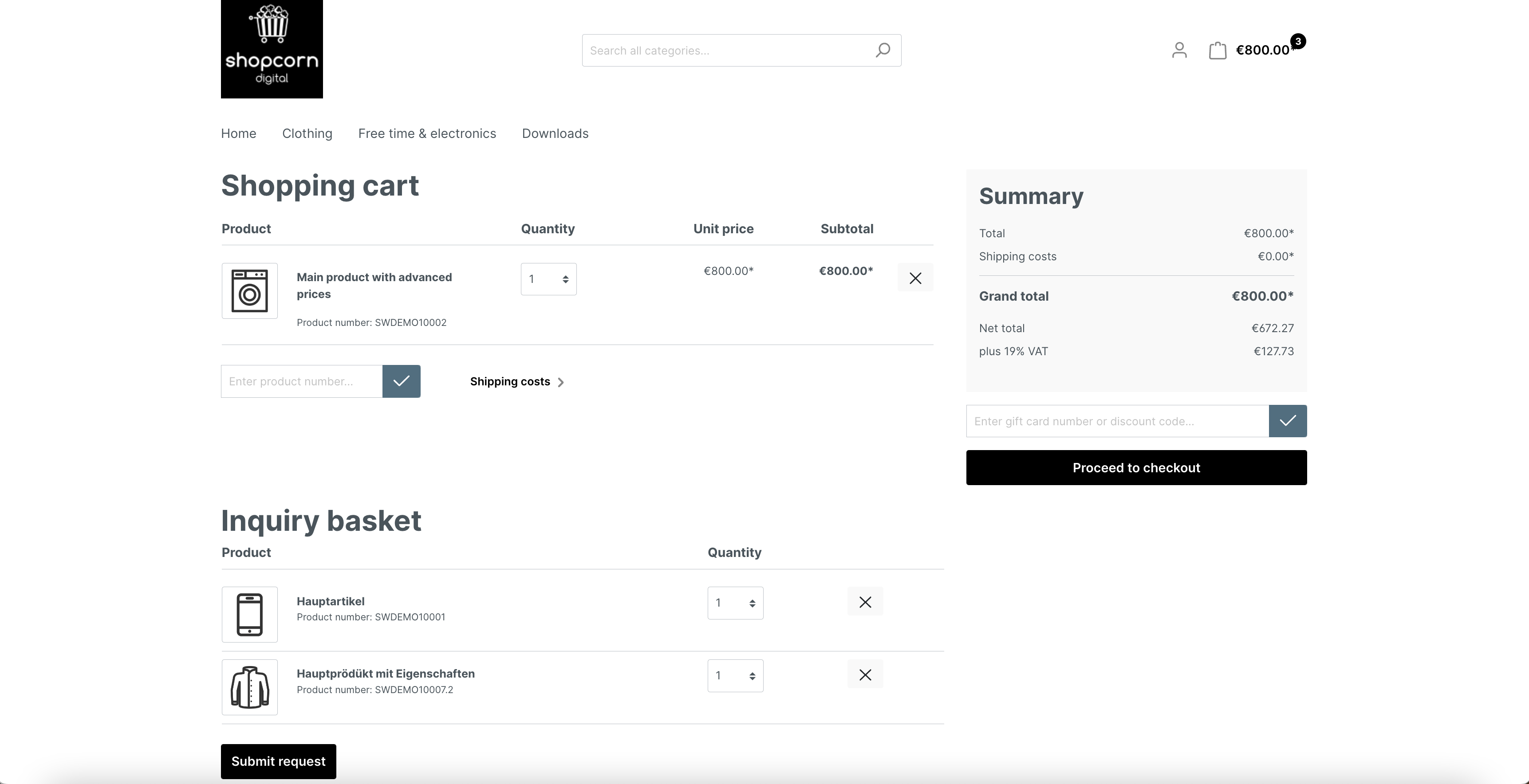Image resolution: width=1529 pixels, height=784 pixels.
Task: Click Submit request button
Action: [x=278, y=761]
